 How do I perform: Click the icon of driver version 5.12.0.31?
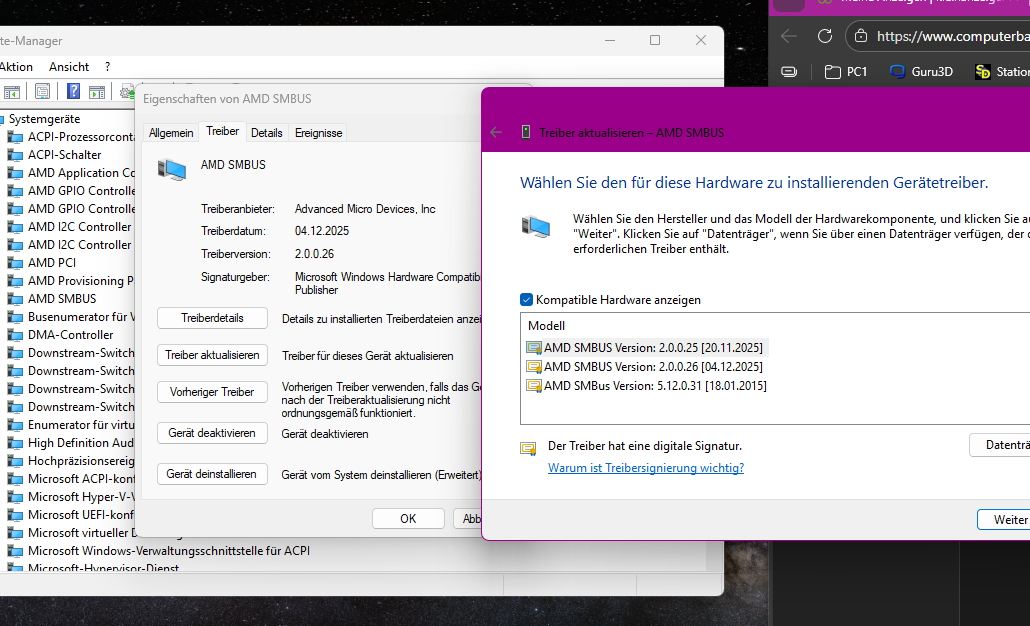pyautogui.click(x=534, y=386)
